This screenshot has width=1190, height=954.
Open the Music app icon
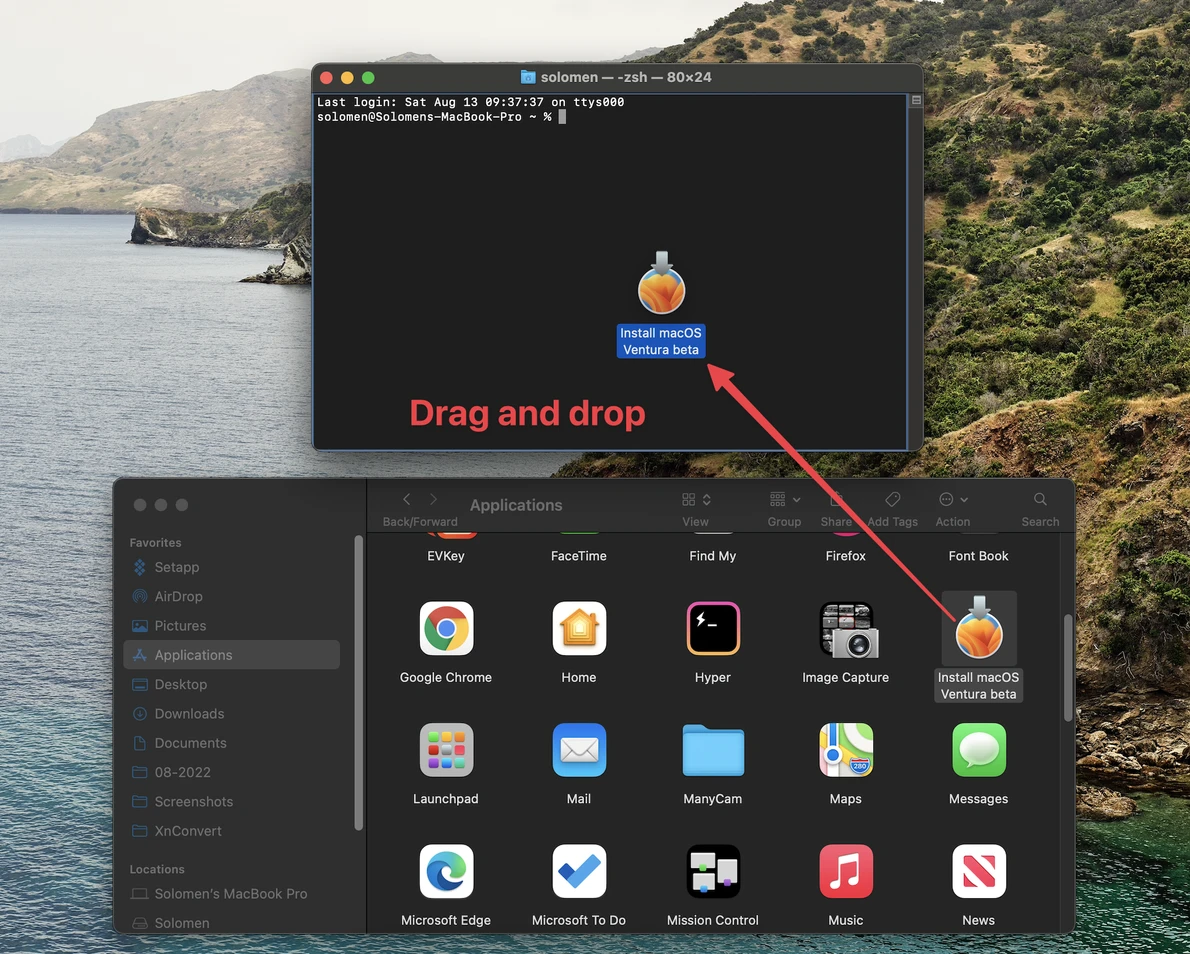point(845,871)
